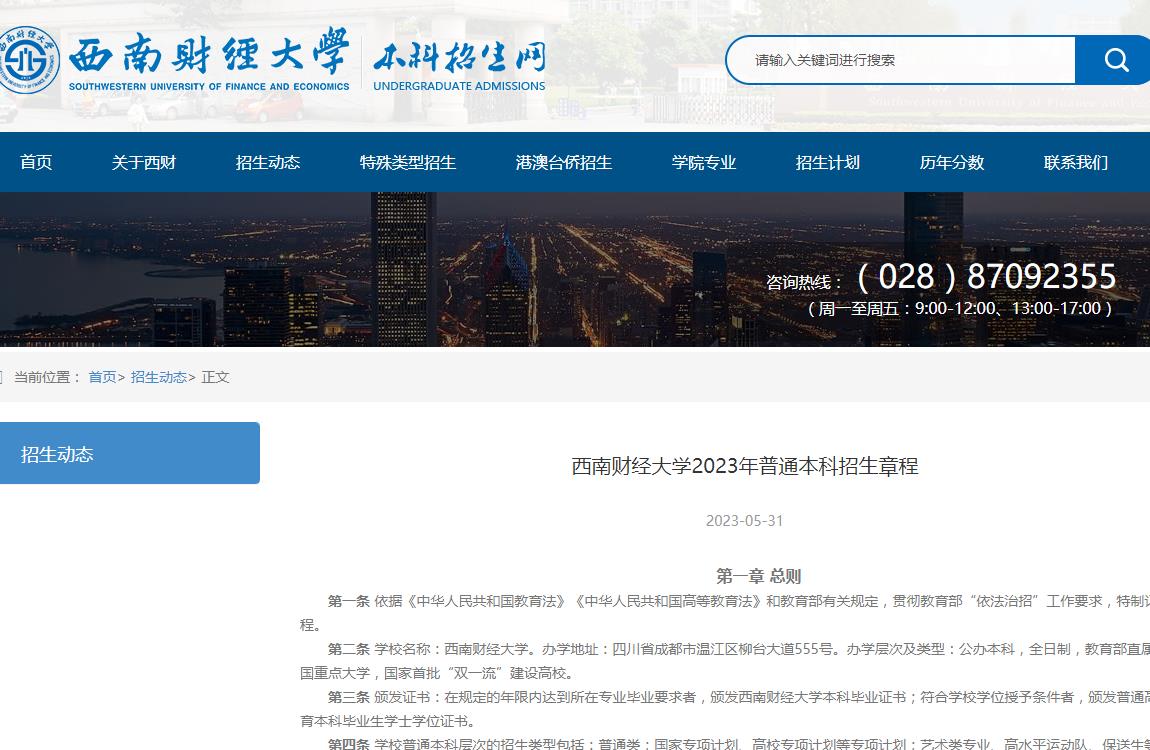Image resolution: width=1150 pixels, height=750 pixels.
Task: Click the SWUFE round emblem logo
Action: point(28,59)
